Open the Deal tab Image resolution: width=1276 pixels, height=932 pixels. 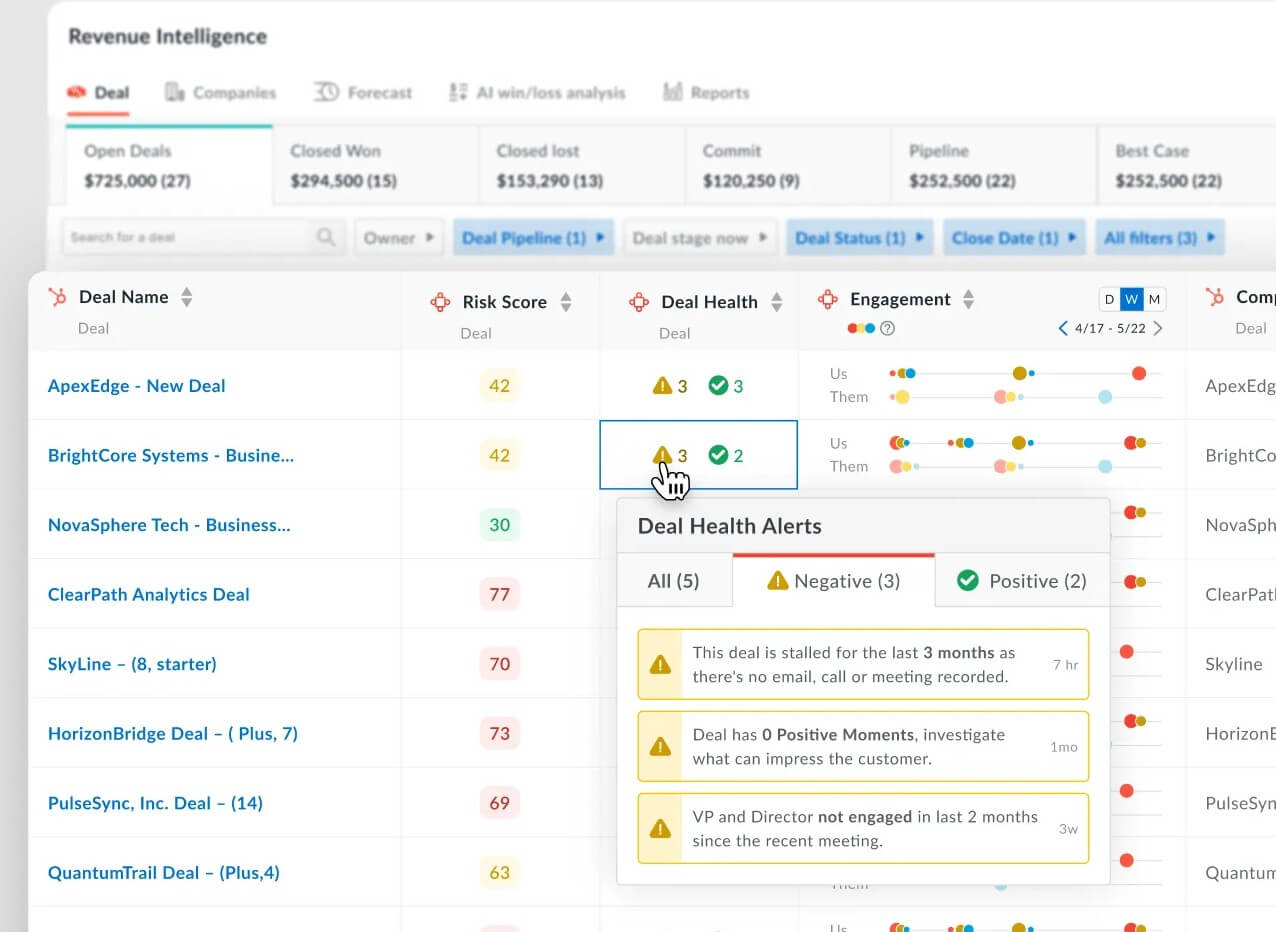98,93
